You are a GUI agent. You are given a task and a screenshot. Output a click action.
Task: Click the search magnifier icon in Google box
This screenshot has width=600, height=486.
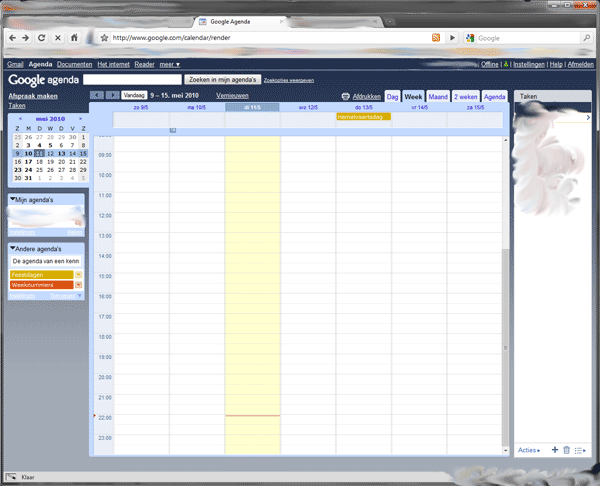[587, 38]
